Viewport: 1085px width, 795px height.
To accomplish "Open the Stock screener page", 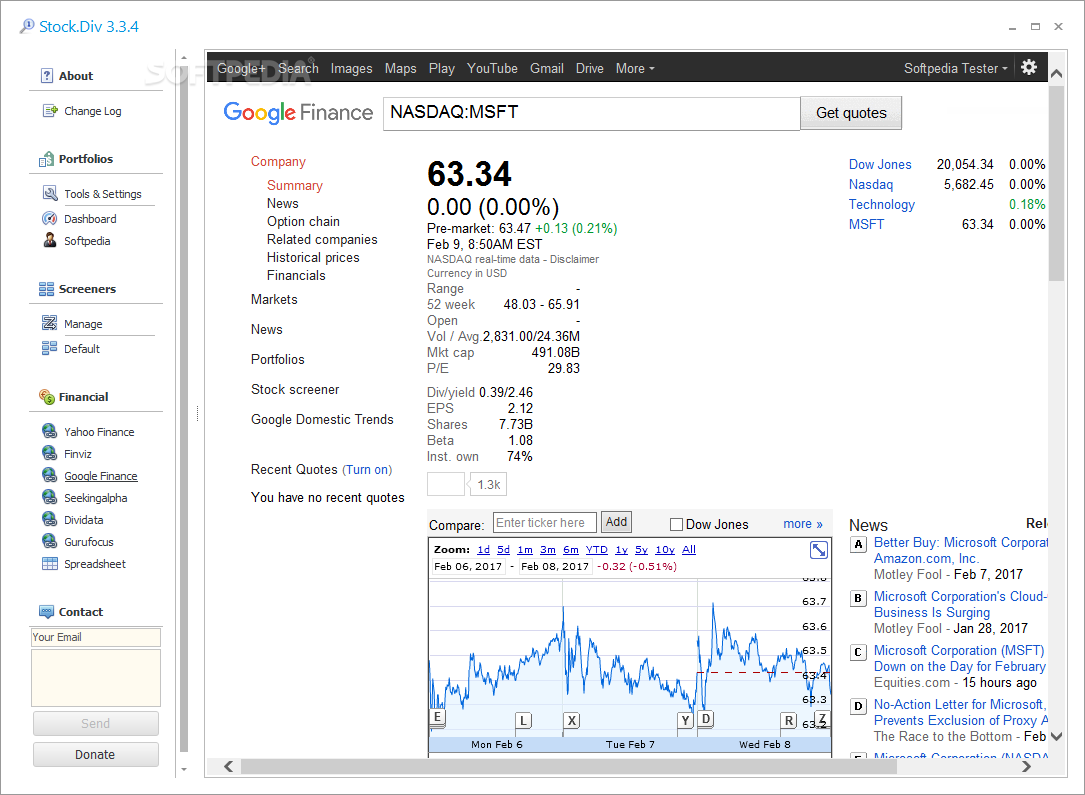I will point(295,390).
